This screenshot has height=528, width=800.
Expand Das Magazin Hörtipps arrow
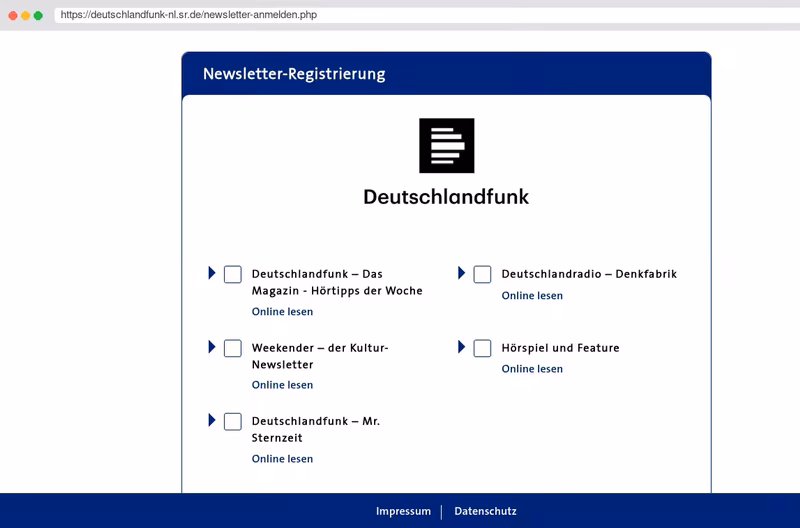(212, 273)
